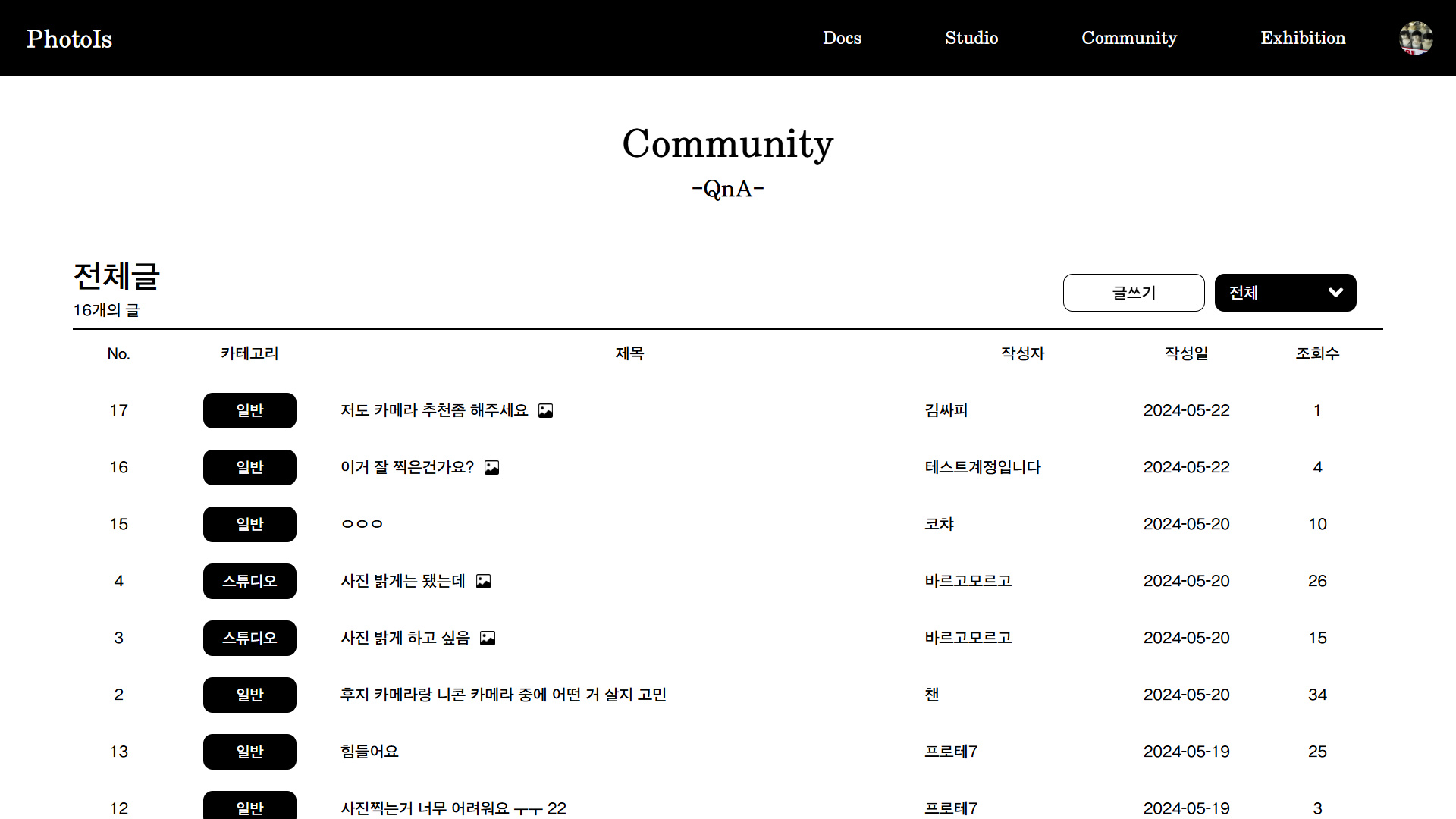Open the post '힘들어요'
Viewport: 1456px width, 819px height.
pyautogui.click(x=369, y=752)
